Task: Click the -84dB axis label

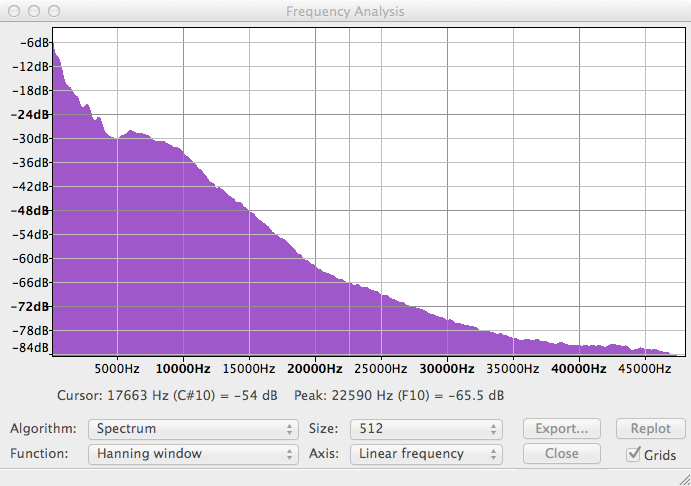Action: coord(30,348)
